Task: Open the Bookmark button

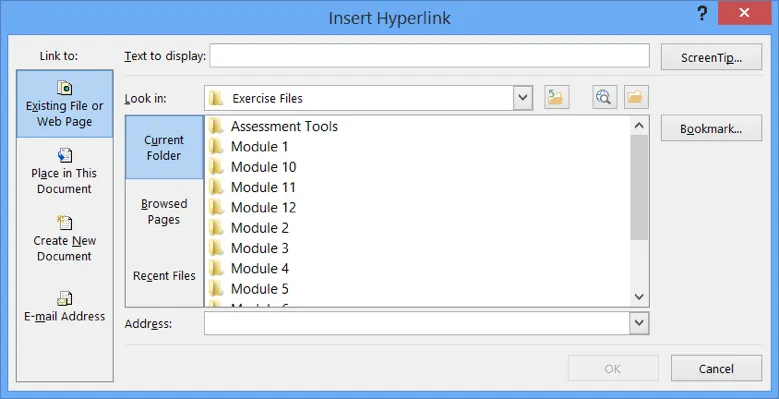Action: click(x=711, y=128)
